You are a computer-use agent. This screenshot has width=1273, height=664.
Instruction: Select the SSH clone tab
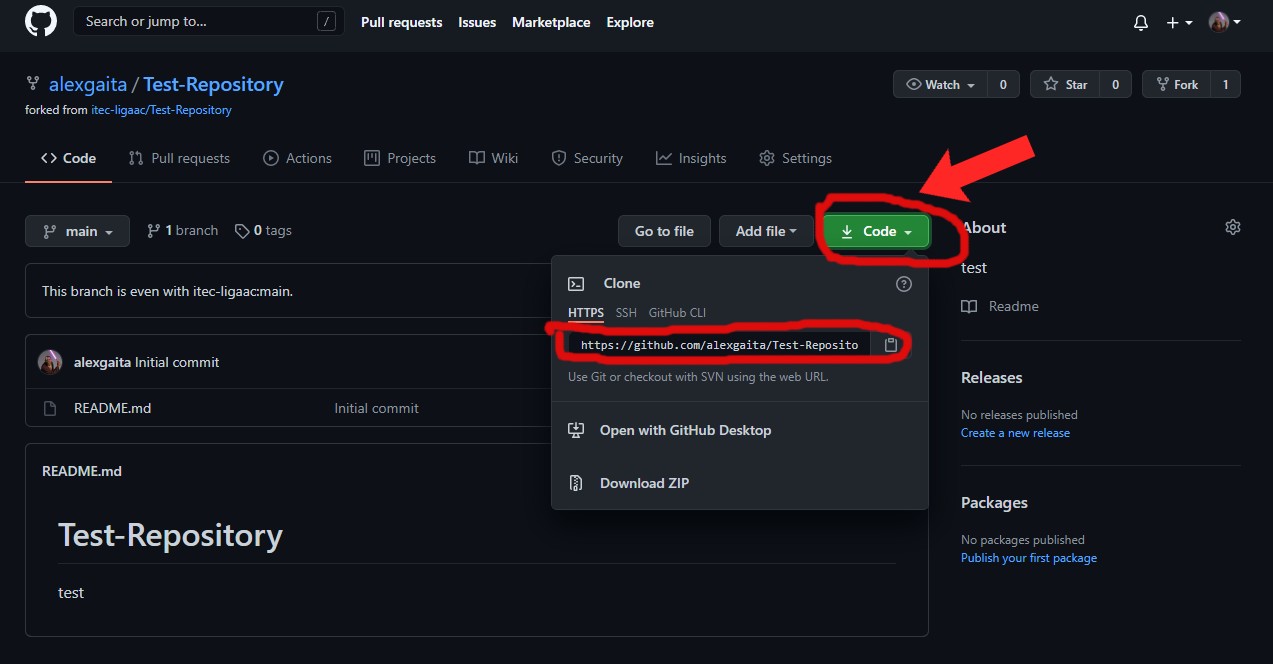point(626,313)
